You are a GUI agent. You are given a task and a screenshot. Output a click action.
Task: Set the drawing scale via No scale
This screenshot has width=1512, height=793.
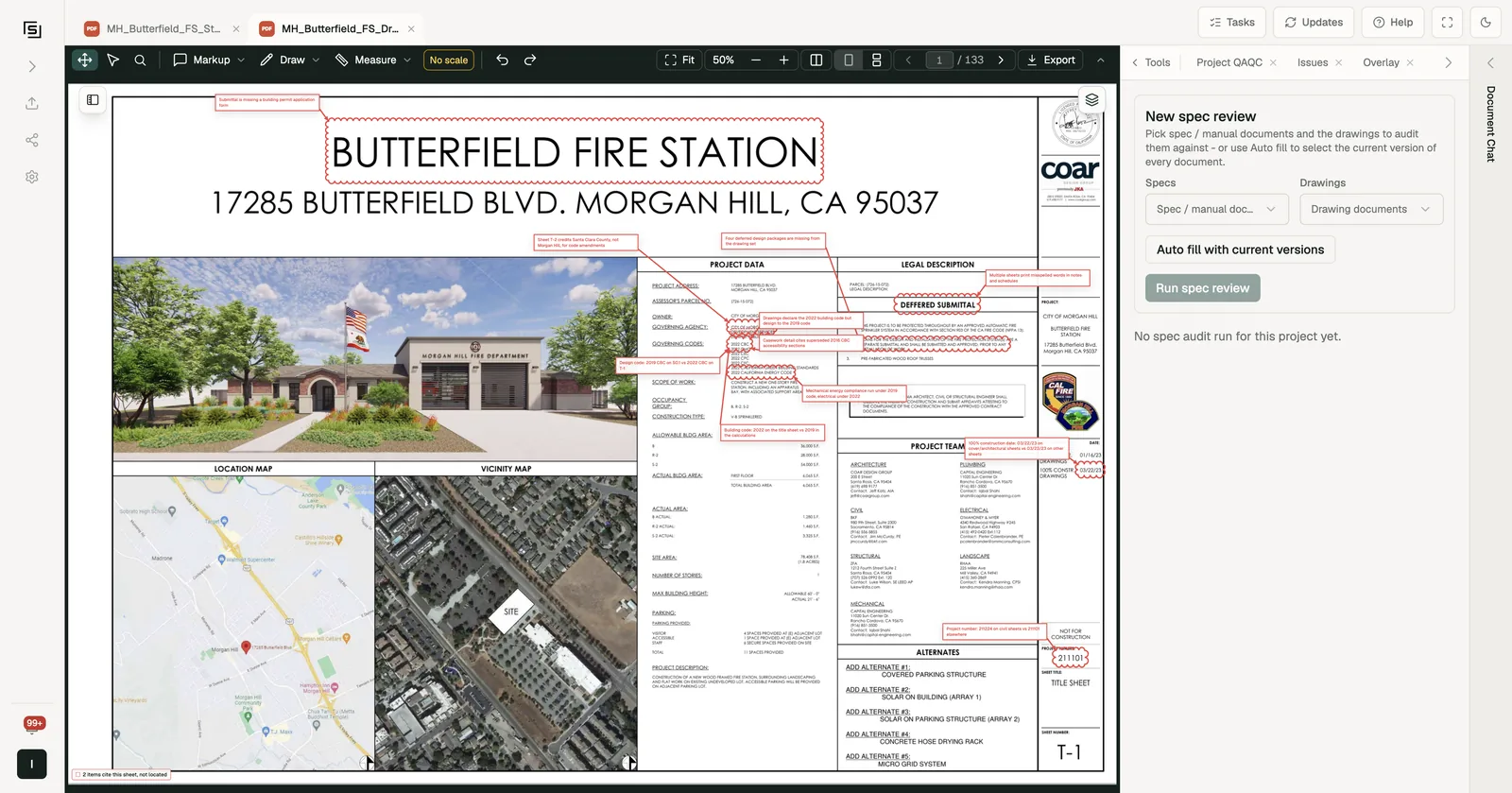(449, 60)
